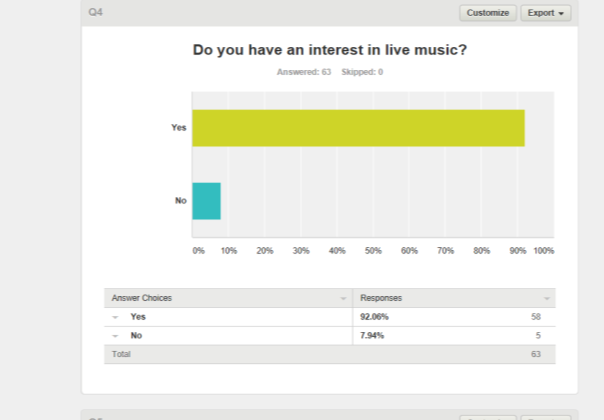The image size is (604, 420).
Task: Click the Q4 question header label
Action: tap(96, 12)
